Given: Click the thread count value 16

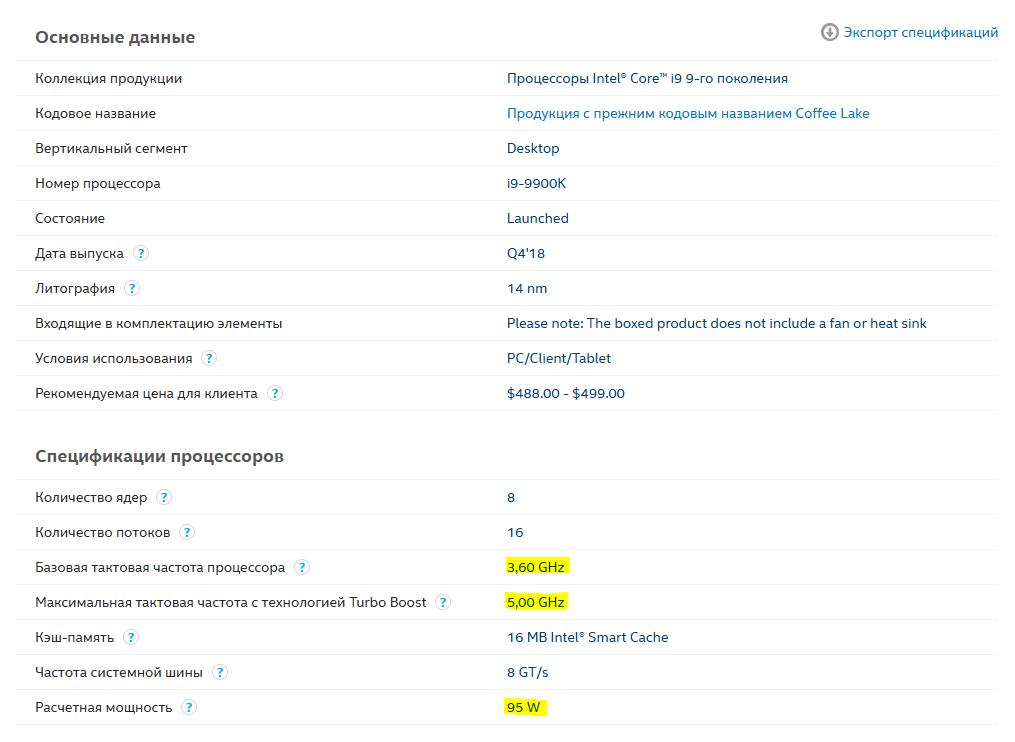Looking at the screenshot, I should (x=515, y=532).
